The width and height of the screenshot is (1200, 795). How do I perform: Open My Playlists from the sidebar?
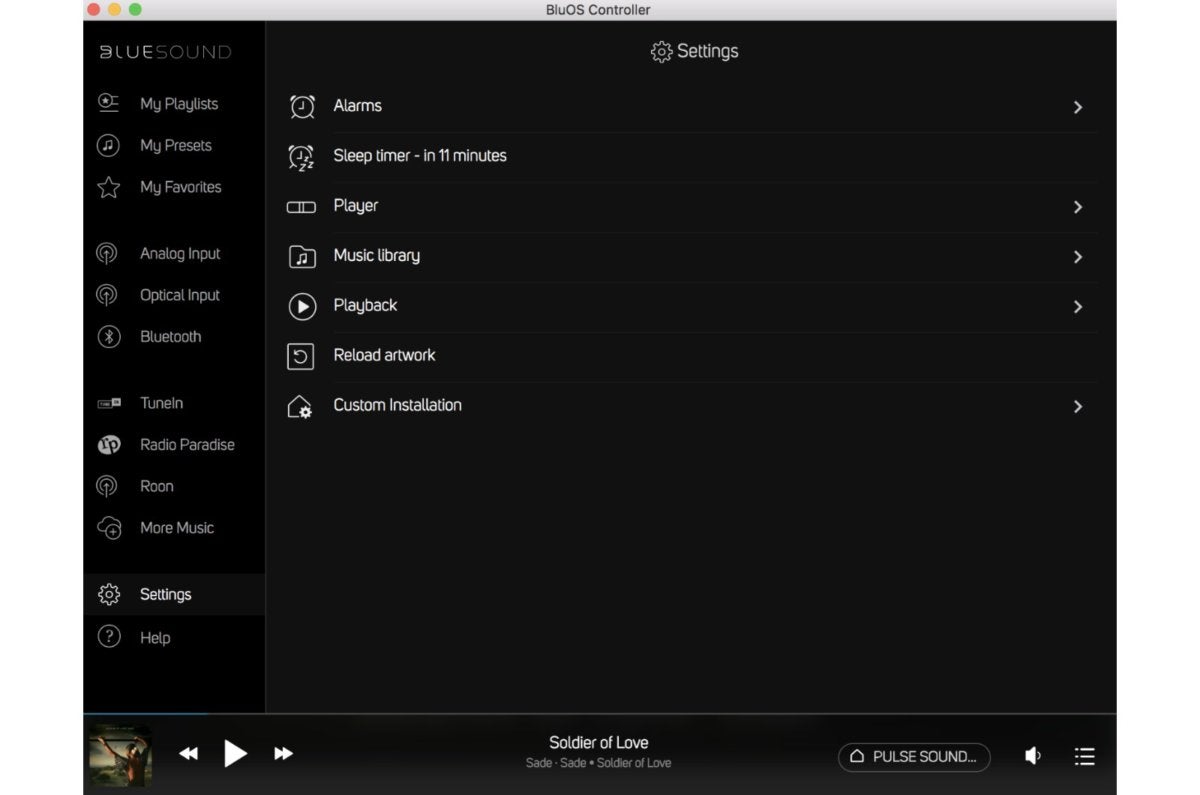(179, 104)
